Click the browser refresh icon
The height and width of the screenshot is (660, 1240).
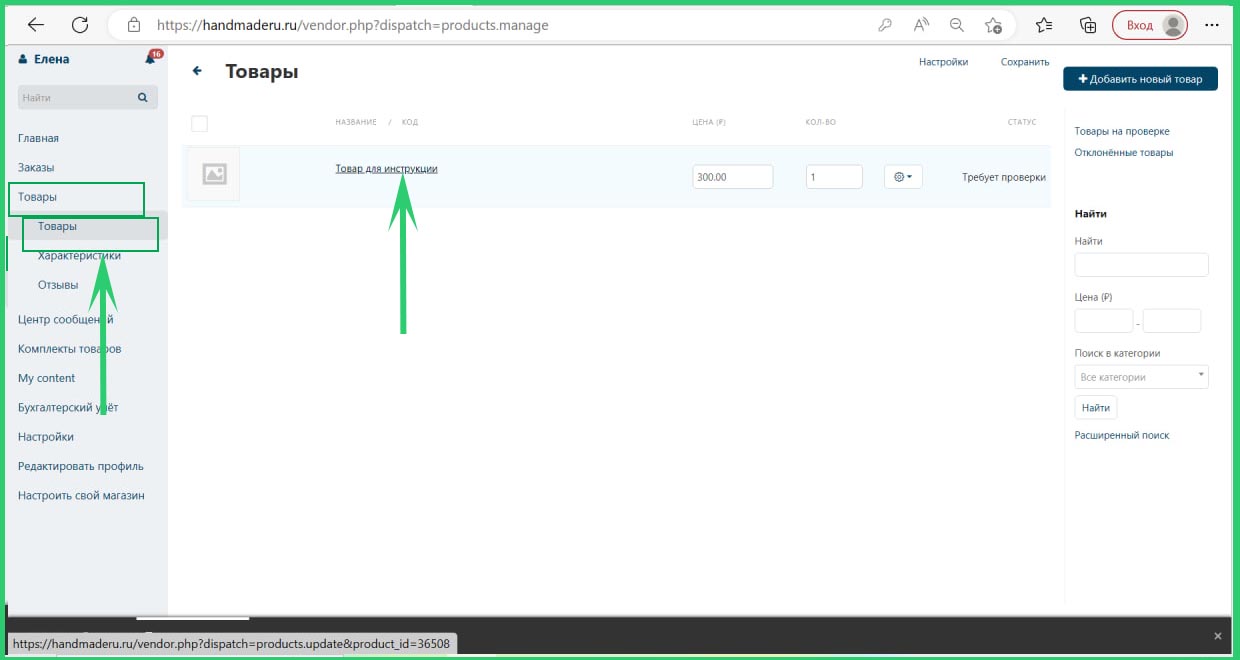click(x=80, y=25)
